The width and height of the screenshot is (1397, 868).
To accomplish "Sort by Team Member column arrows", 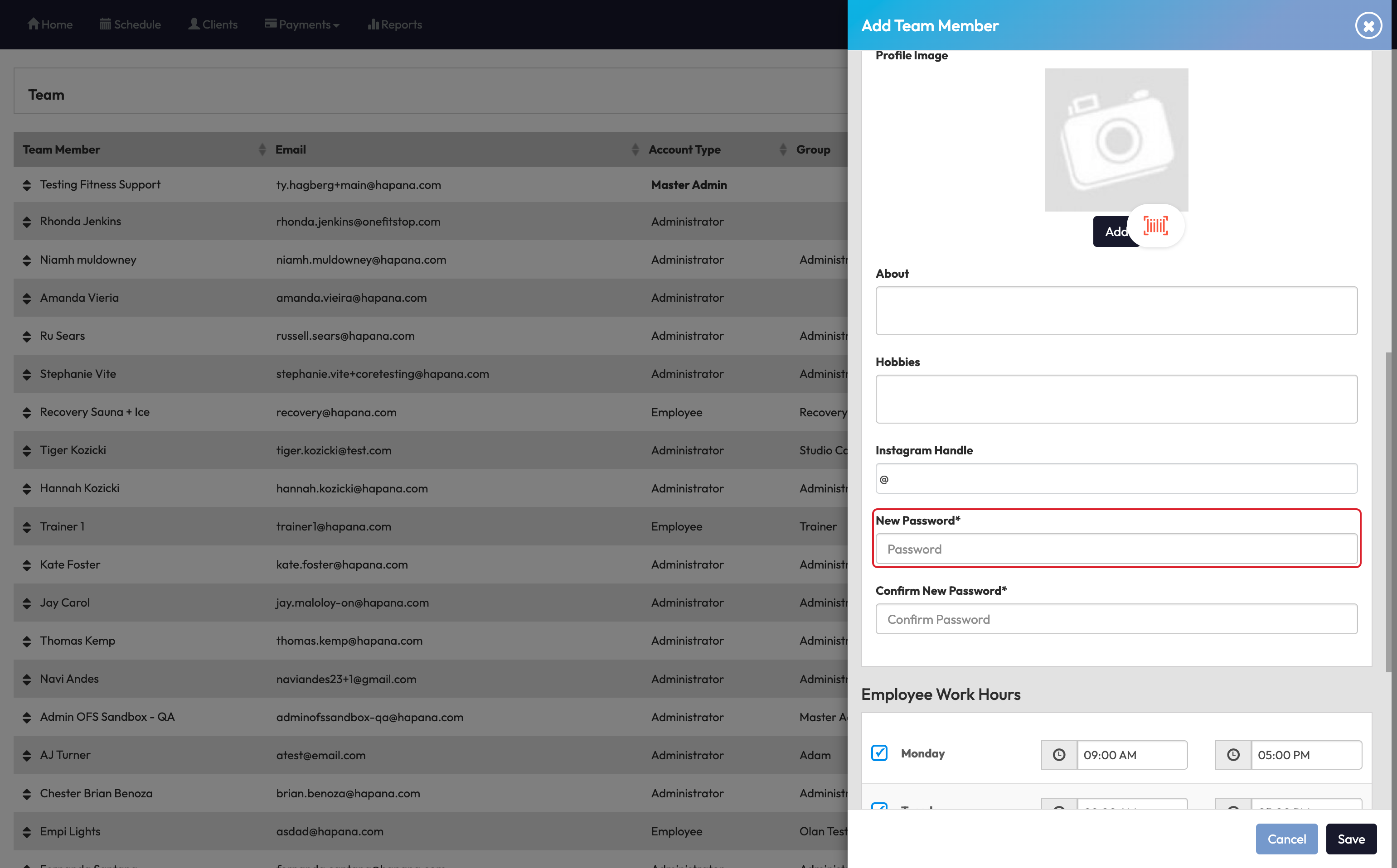I will 262,149.
